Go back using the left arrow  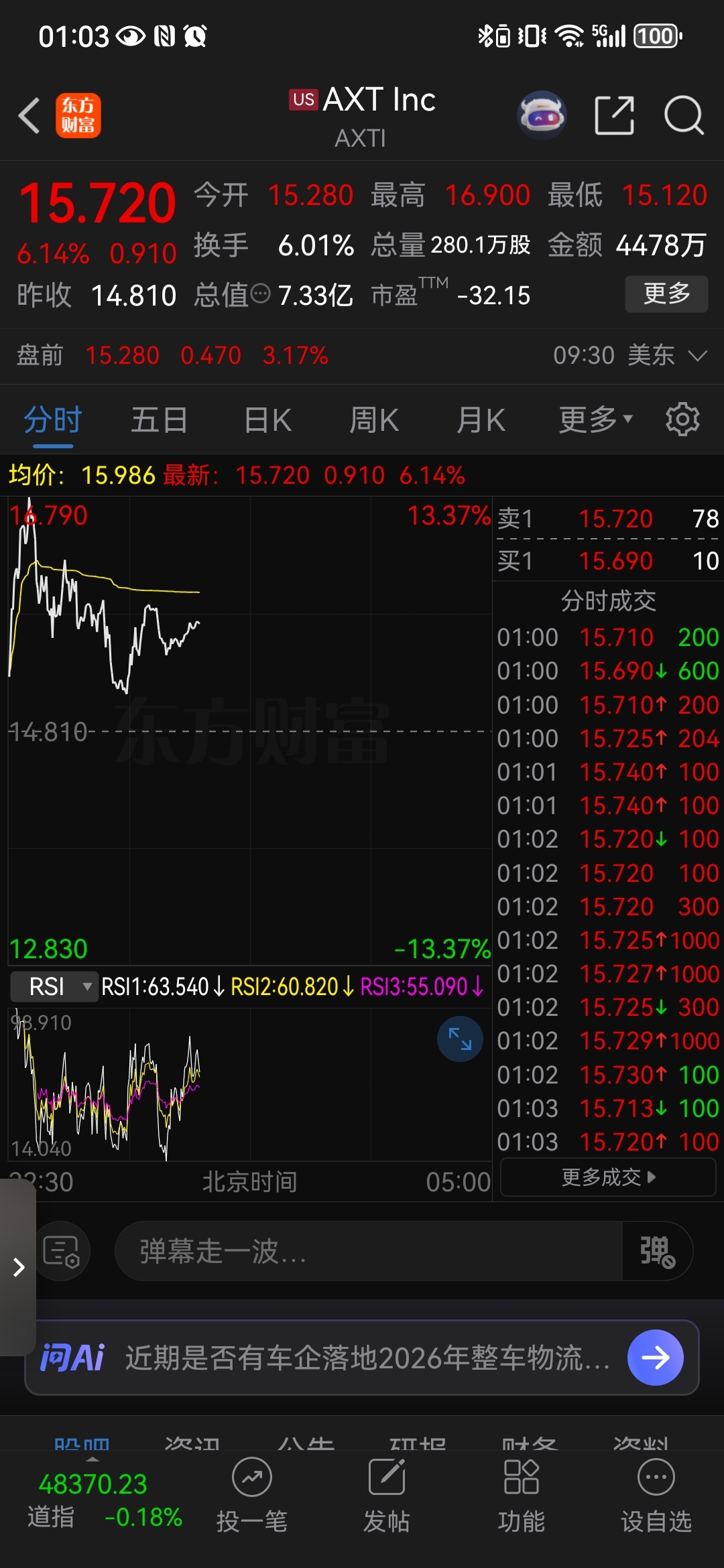click(29, 115)
